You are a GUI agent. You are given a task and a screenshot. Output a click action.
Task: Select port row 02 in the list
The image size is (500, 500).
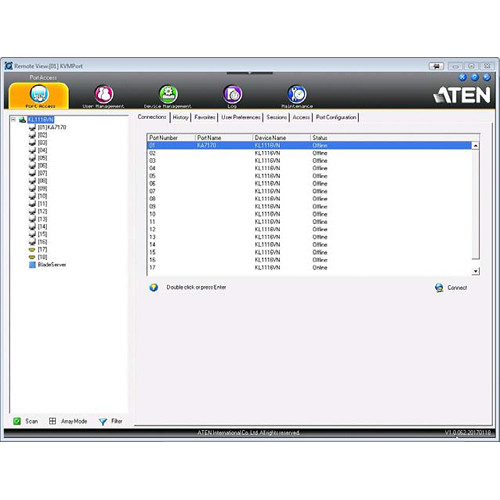(x=309, y=153)
